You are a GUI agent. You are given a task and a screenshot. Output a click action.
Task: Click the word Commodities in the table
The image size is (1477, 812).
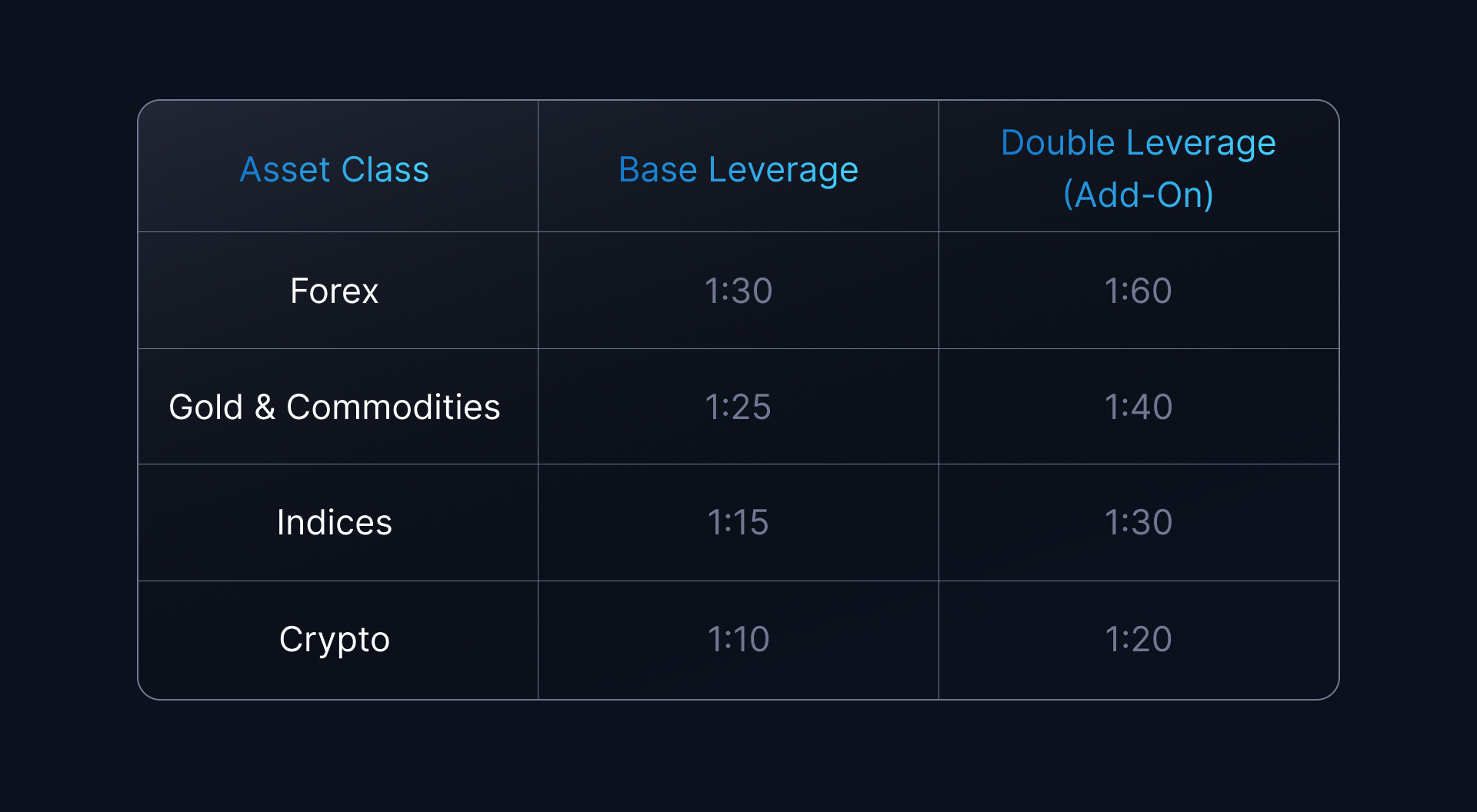393,407
